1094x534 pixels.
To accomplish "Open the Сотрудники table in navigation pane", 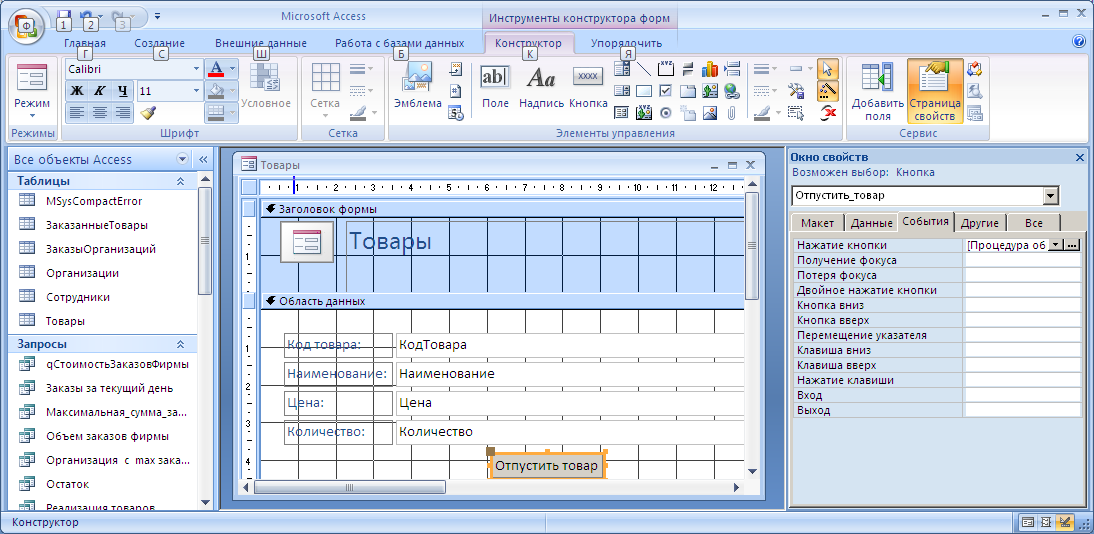I will click(77, 297).
